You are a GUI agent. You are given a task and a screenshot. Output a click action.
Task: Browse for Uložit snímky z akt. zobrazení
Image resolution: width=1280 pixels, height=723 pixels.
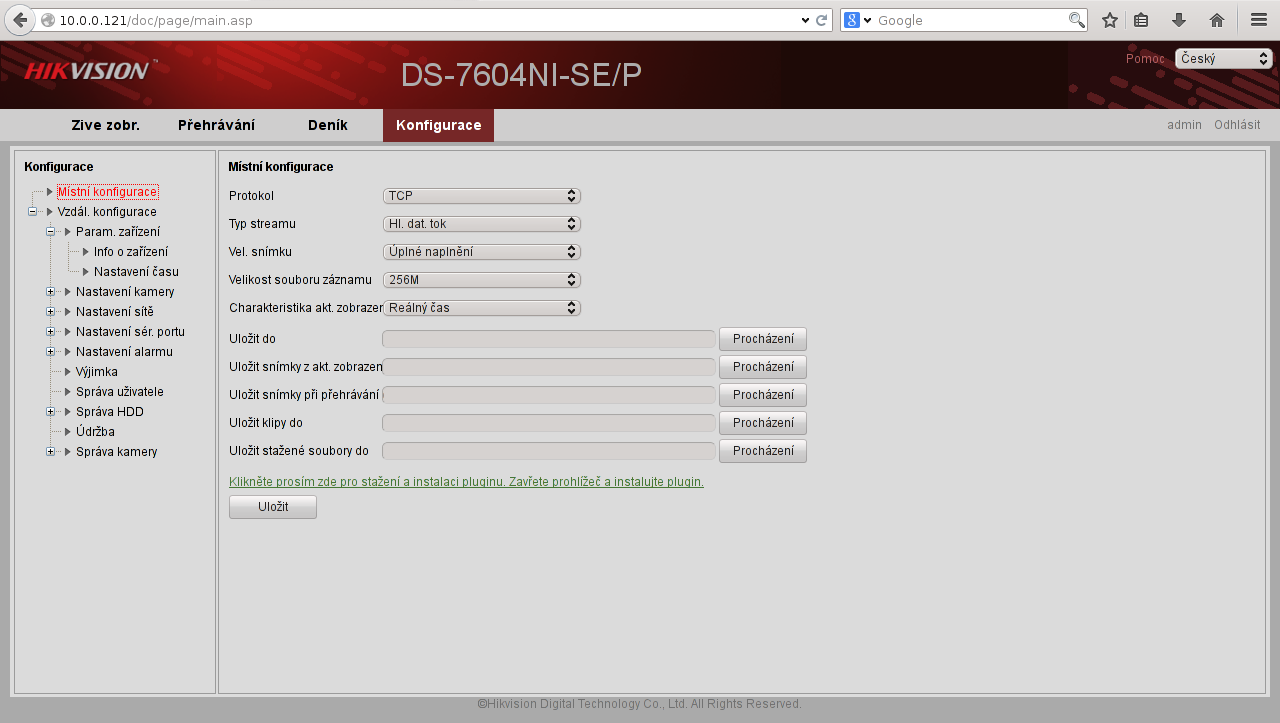click(763, 367)
